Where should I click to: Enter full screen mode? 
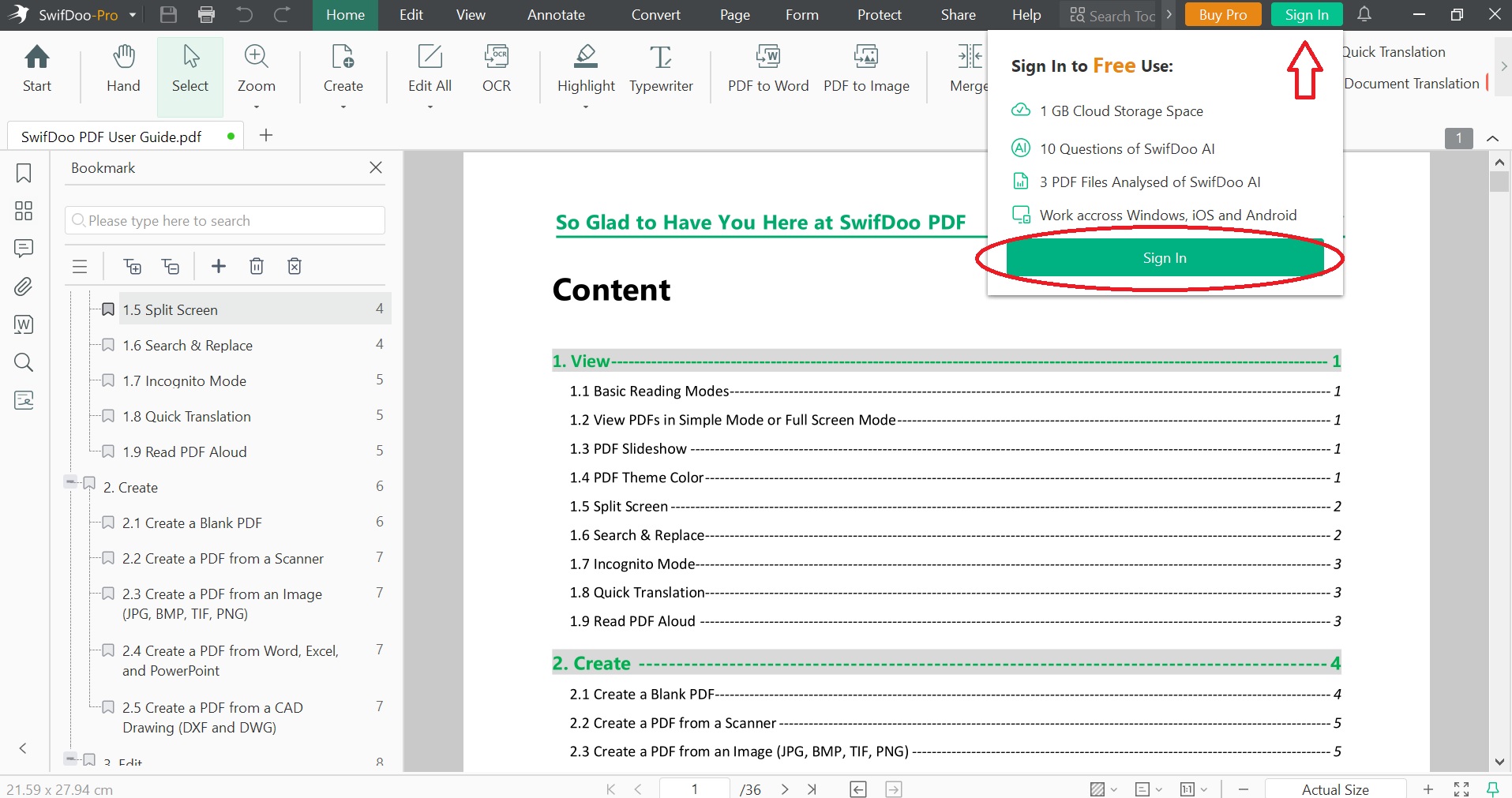1461,789
